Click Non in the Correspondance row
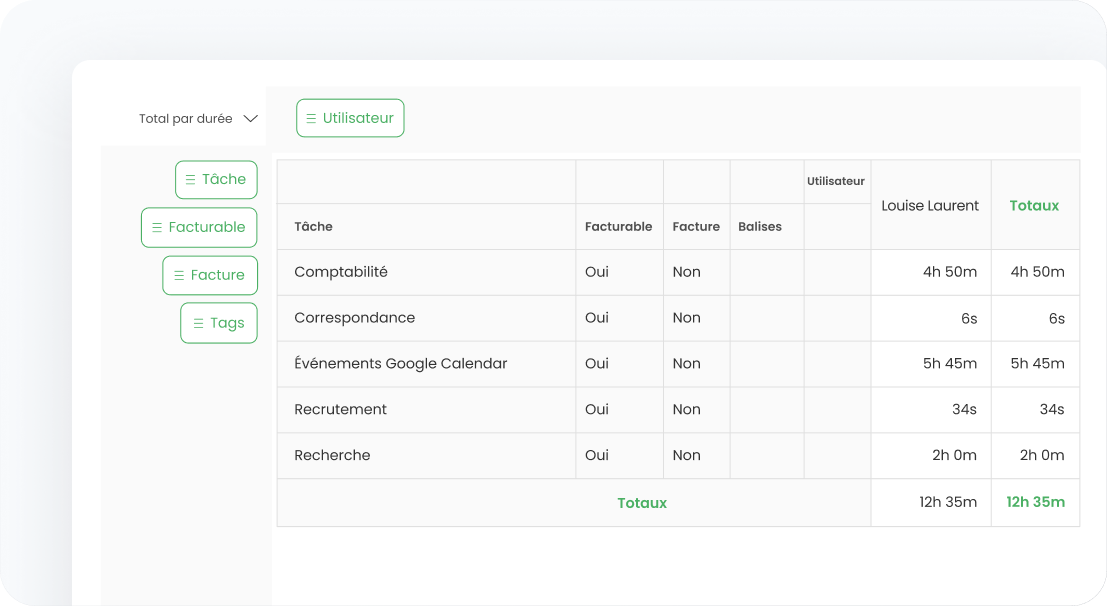The image size is (1107, 606). tap(686, 318)
